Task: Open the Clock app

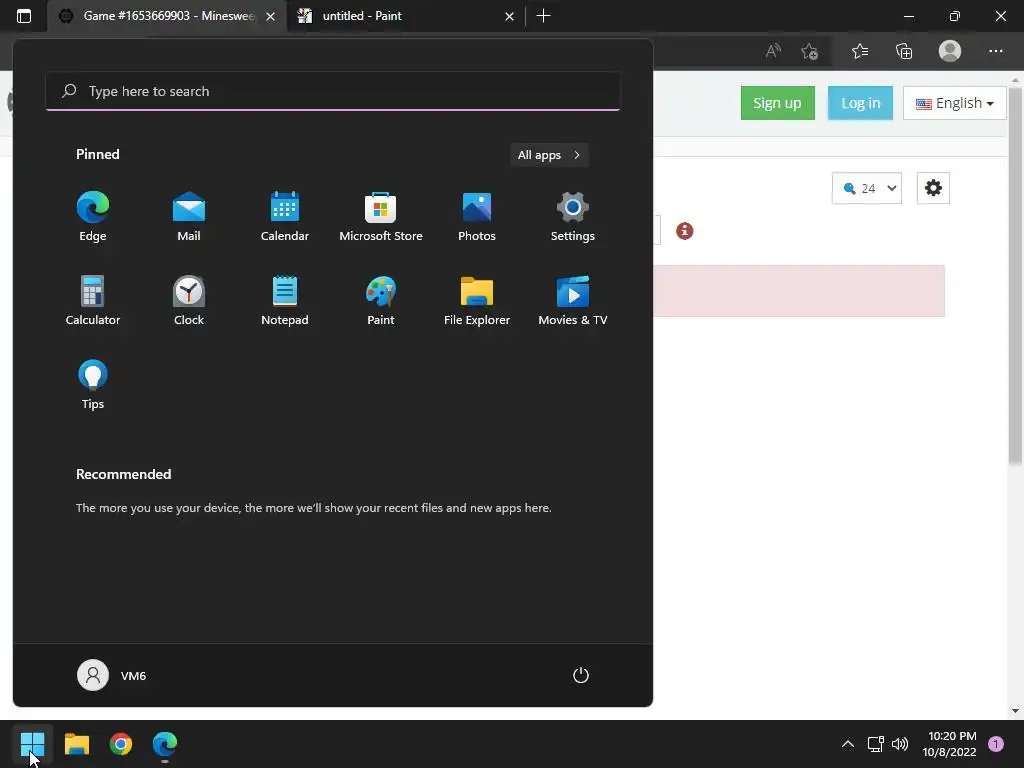Action: tap(189, 300)
